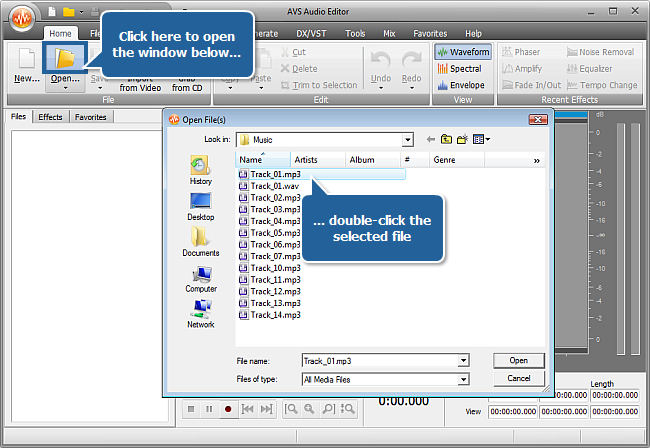Screen dimensions: 650x448
Task: Switch to Envelope view
Action: [x=461, y=85]
